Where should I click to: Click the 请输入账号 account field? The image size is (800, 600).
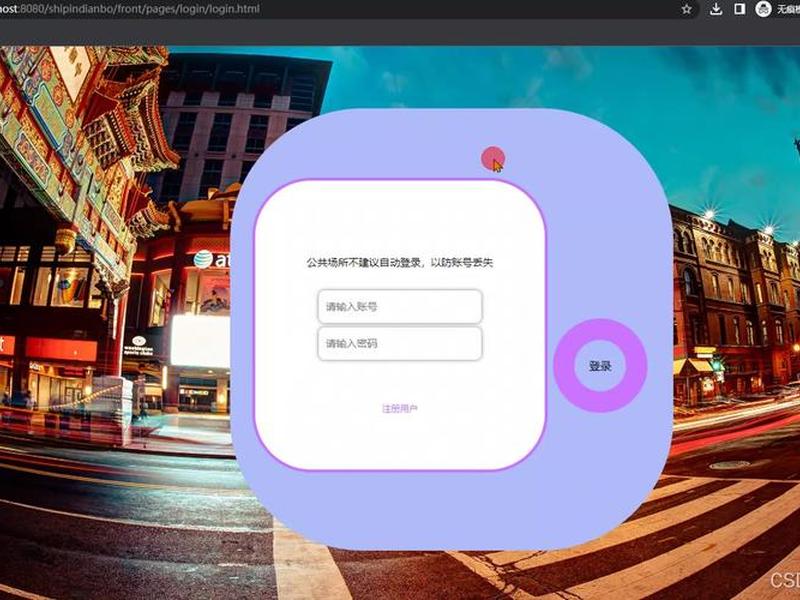pyautogui.click(x=399, y=307)
